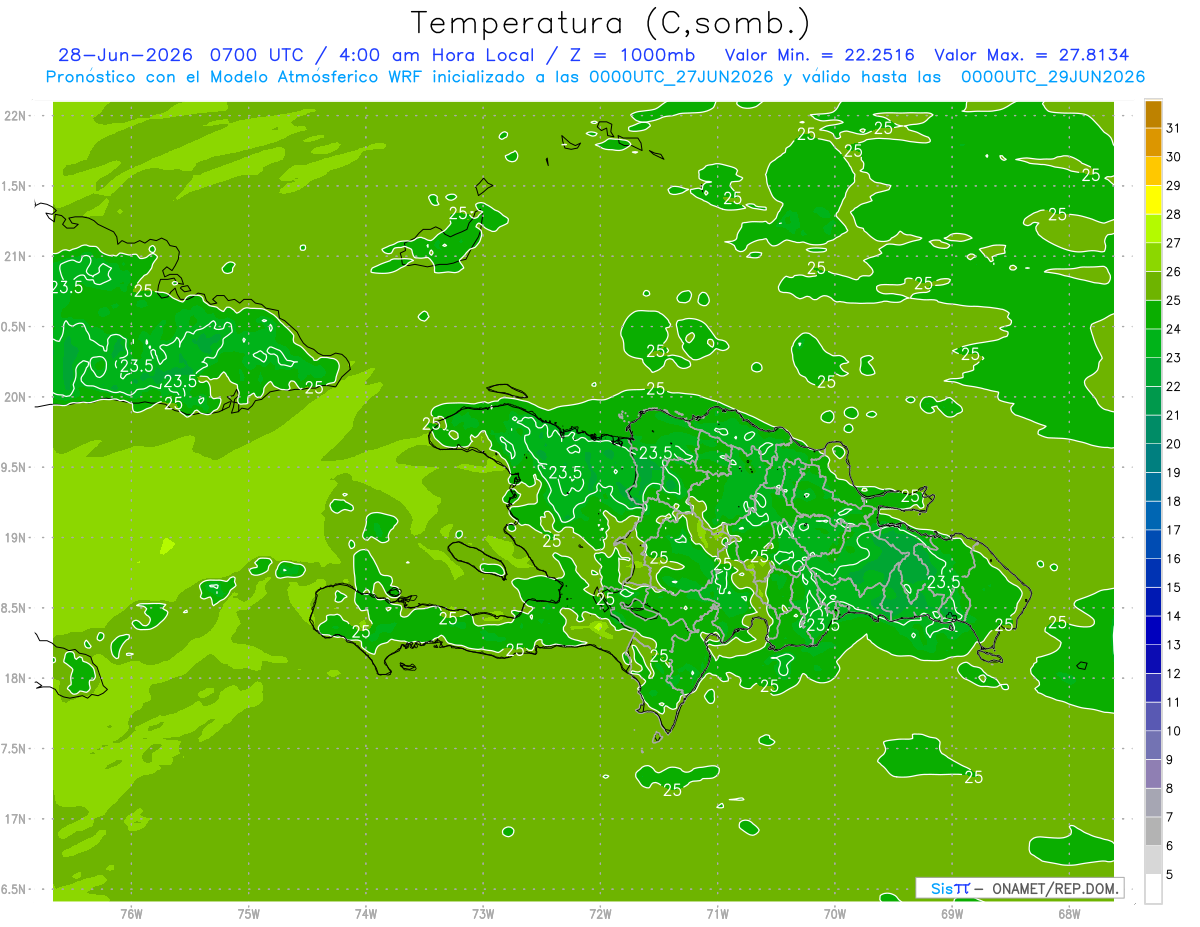The height and width of the screenshot is (927, 1200).
Task: Click the "20" label on the color scale
Action: 1174,444
